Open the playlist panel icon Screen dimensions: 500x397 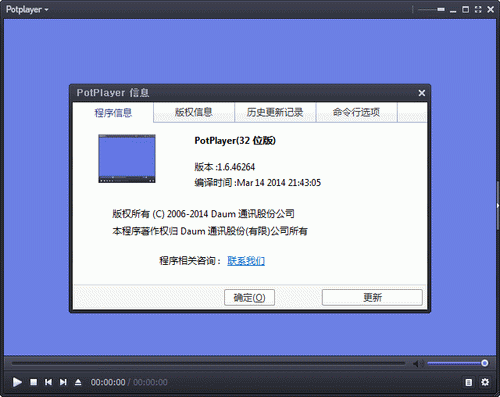pyautogui.click(x=469, y=382)
